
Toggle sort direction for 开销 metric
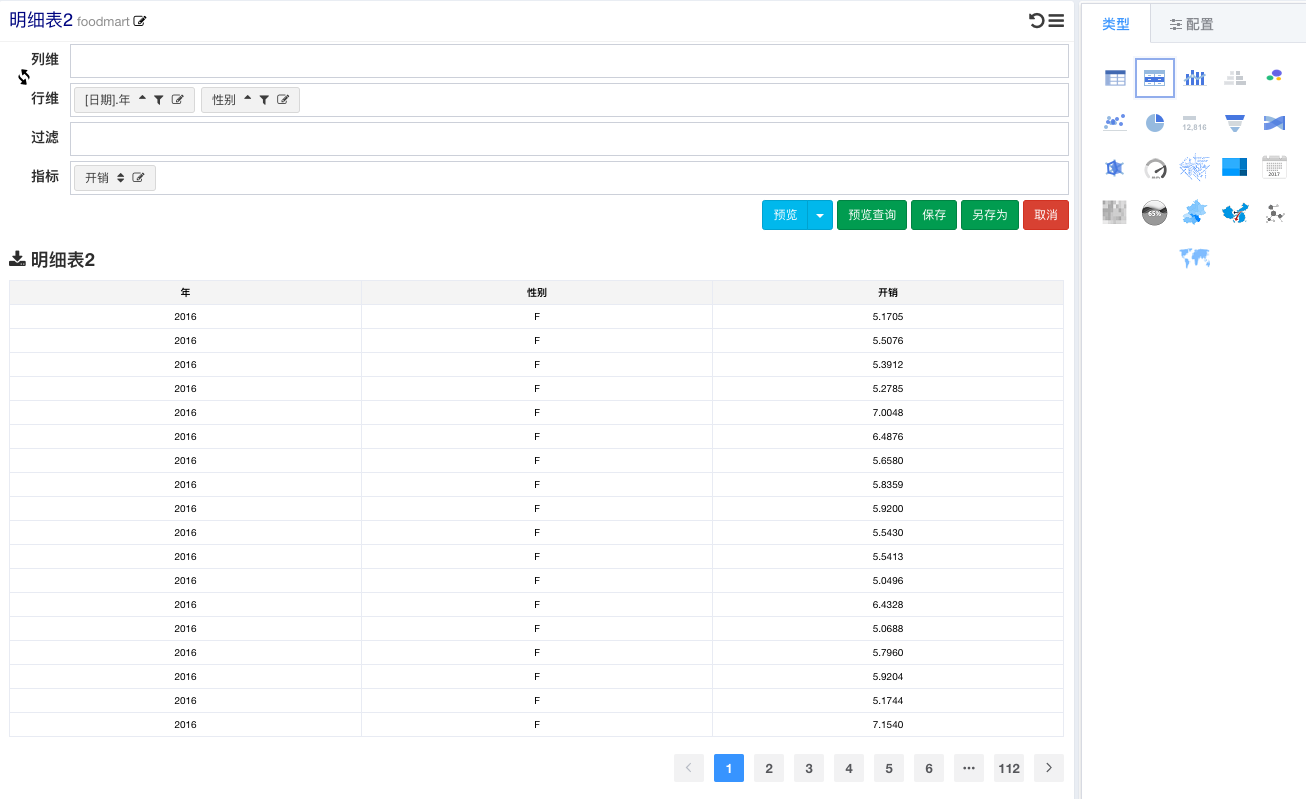point(120,178)
